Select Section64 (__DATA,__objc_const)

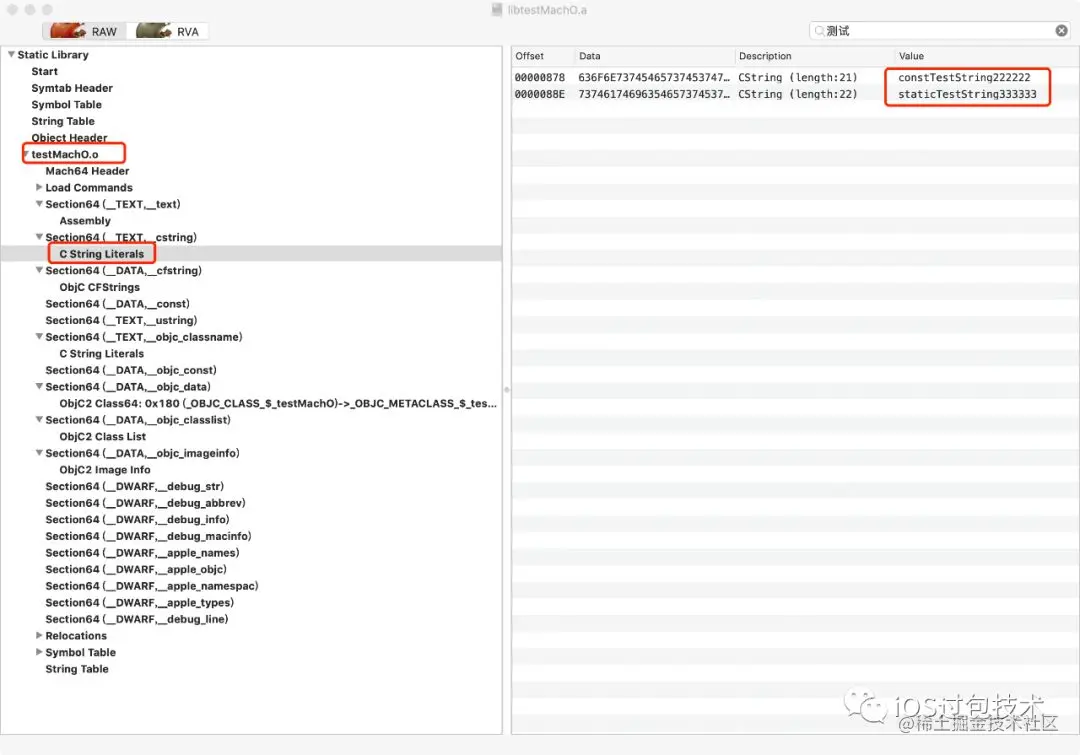click(x=131, y=370)
